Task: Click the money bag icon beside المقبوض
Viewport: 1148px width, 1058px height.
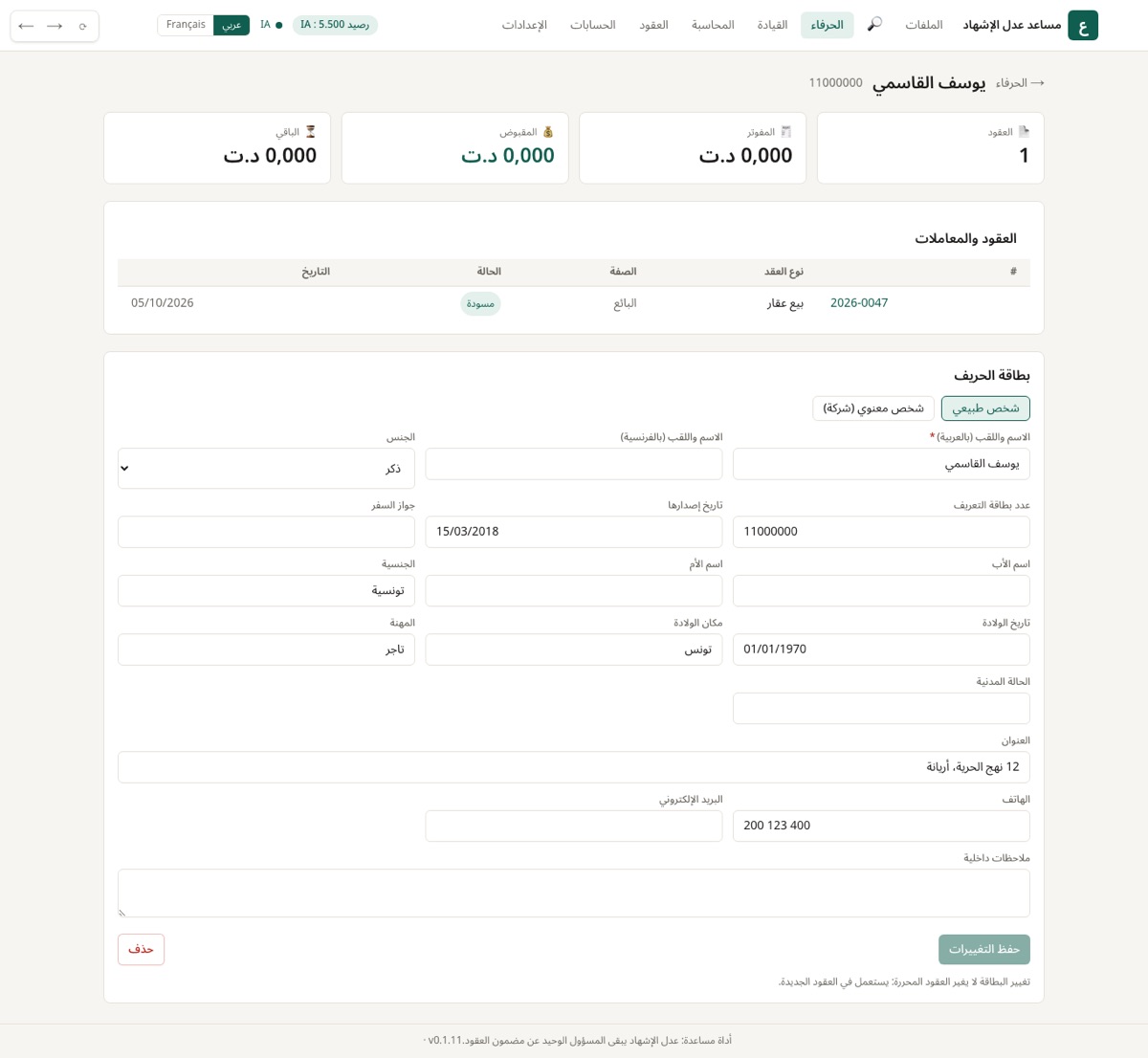Action: click(548, 132)
